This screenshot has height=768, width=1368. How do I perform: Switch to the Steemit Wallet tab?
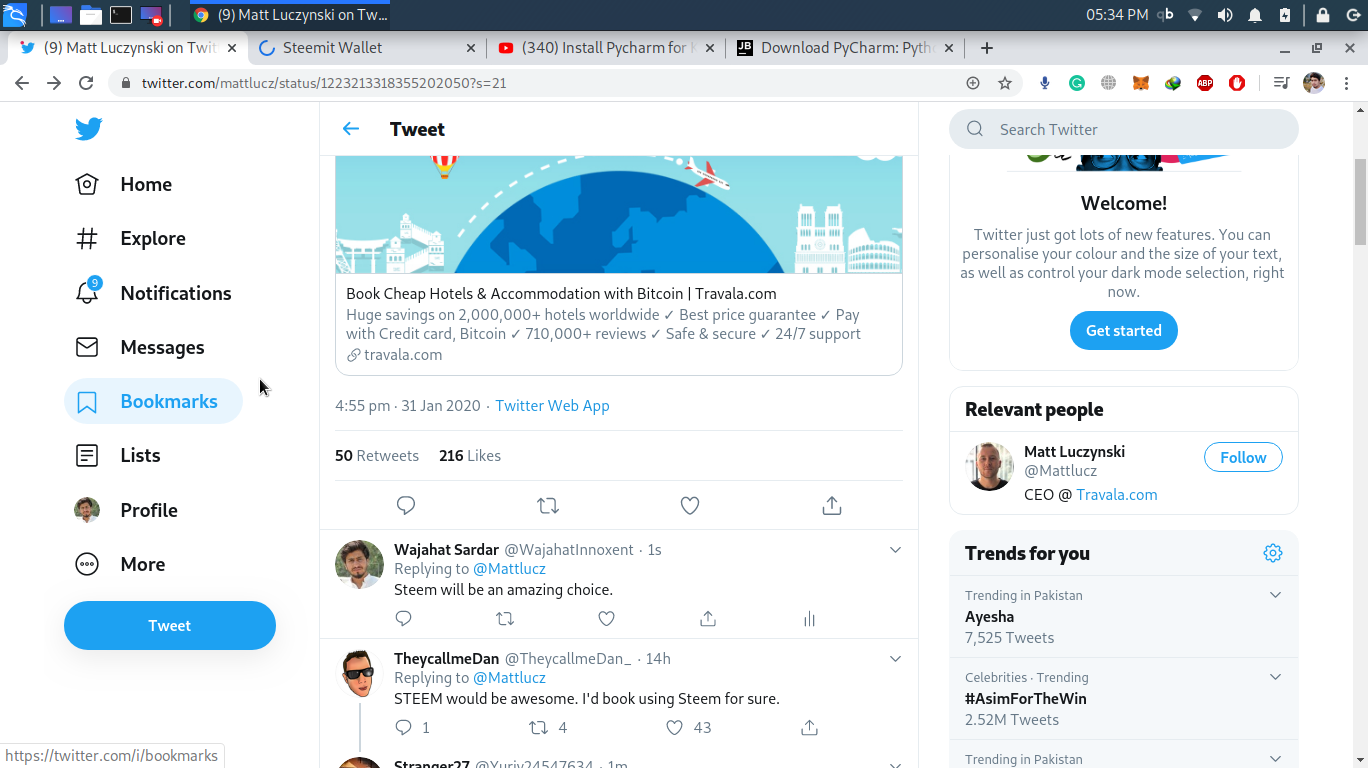coord(366,47)
